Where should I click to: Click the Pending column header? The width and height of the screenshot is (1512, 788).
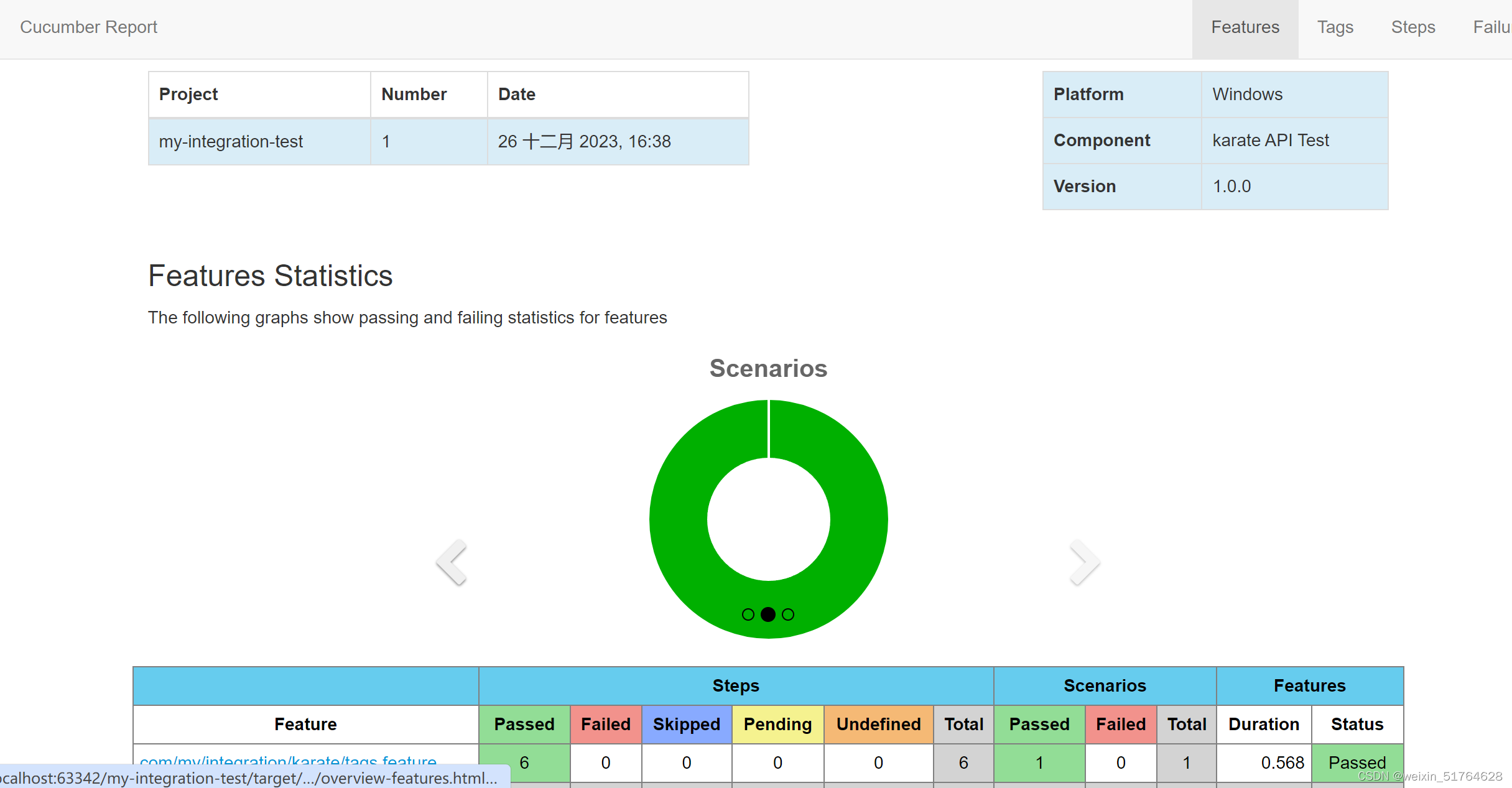click(x=777, y=724)
